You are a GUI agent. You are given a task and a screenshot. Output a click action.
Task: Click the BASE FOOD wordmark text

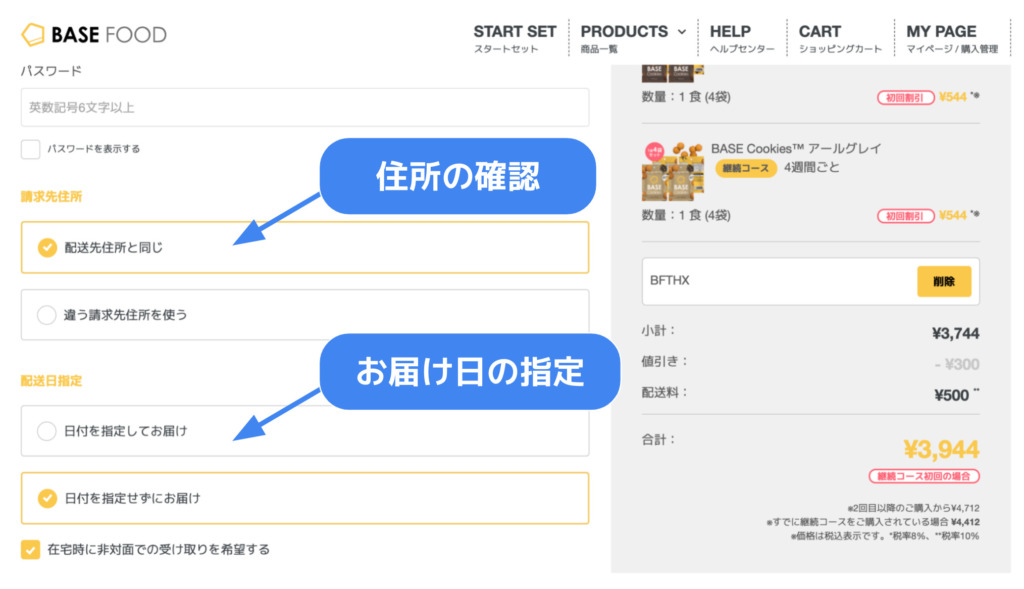[x=109, y=35]
